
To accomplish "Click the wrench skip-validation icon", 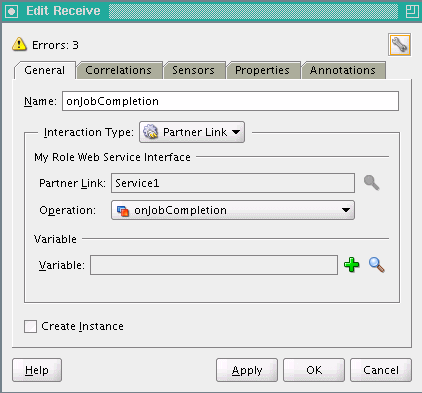I will 399,44.
